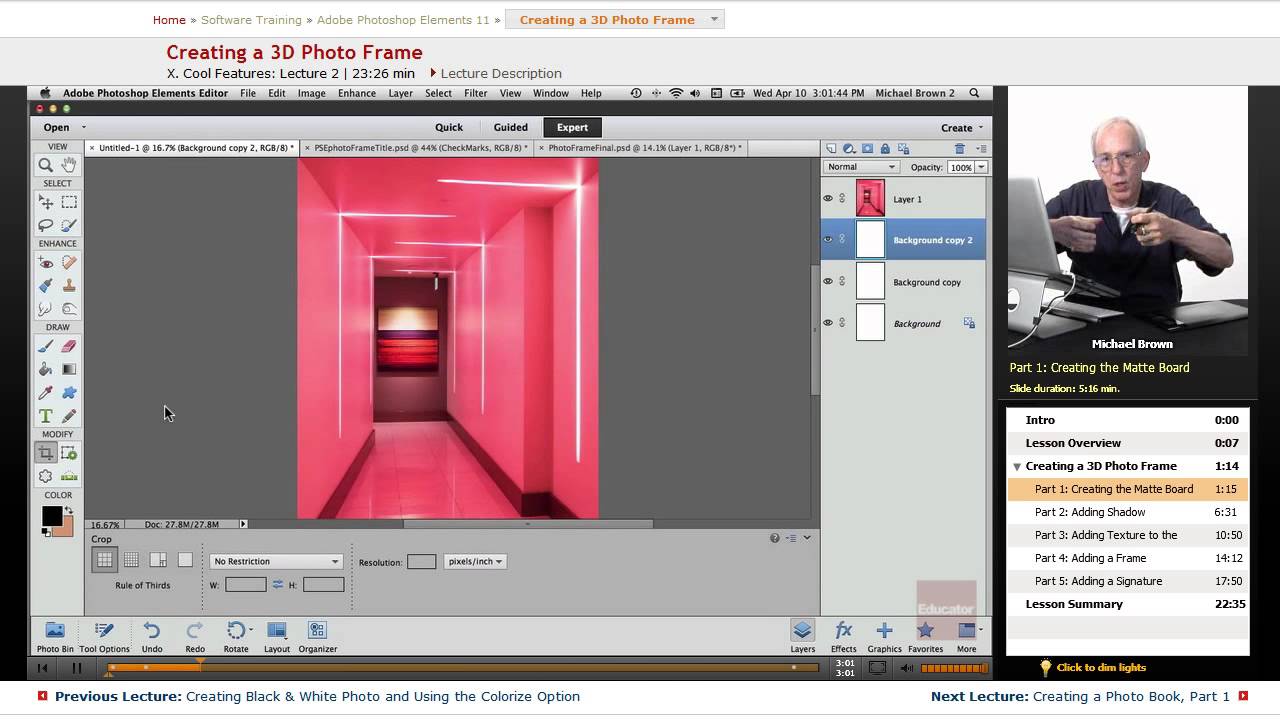Select the Recompose tool

(x=69, y=453)
